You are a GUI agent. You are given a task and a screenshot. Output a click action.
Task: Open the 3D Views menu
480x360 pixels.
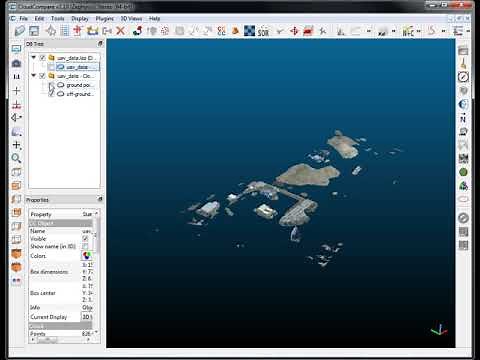pyautogui.click(x=131, y=19)
